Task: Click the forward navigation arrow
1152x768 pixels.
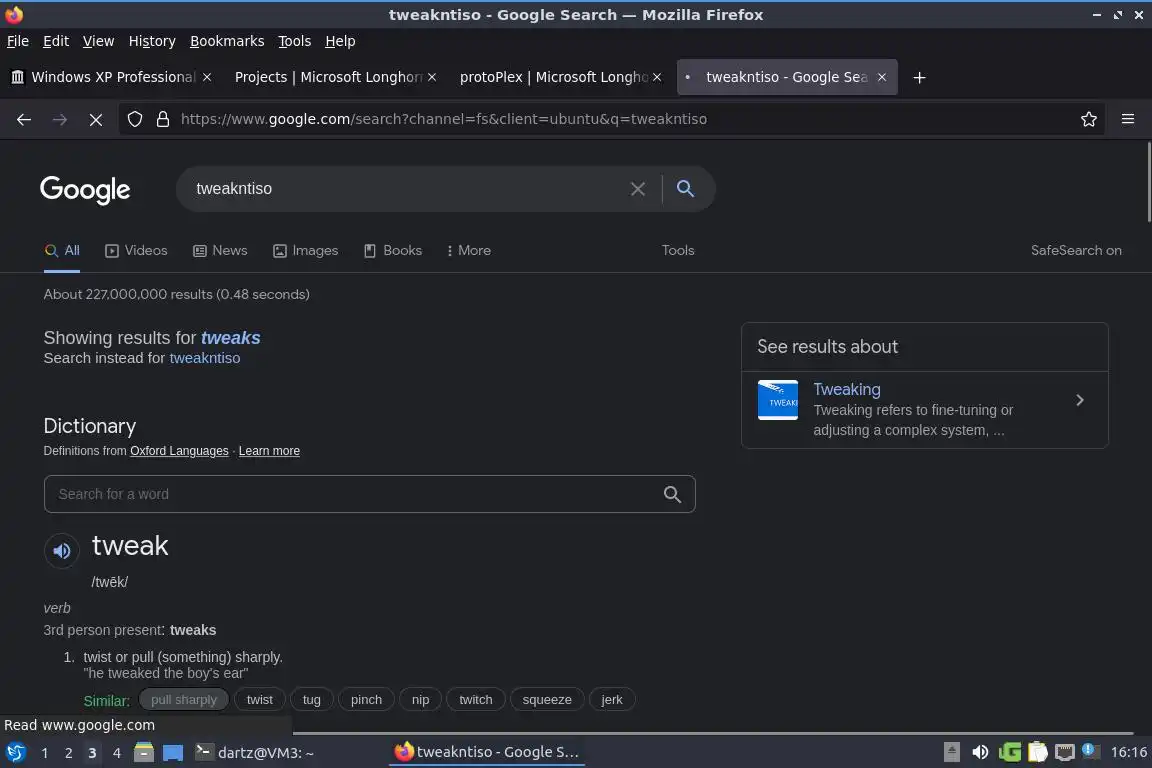Action: [x=60, y=119]
